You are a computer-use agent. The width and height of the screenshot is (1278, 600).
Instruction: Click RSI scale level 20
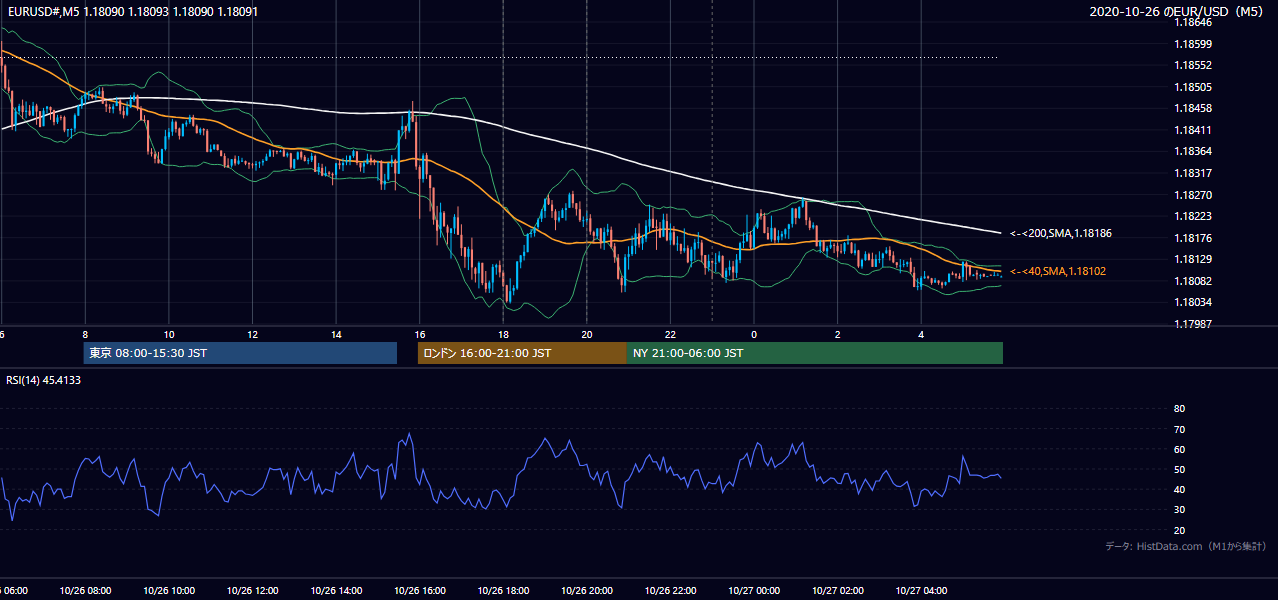pyautogui.click(x=1179, y=530)
